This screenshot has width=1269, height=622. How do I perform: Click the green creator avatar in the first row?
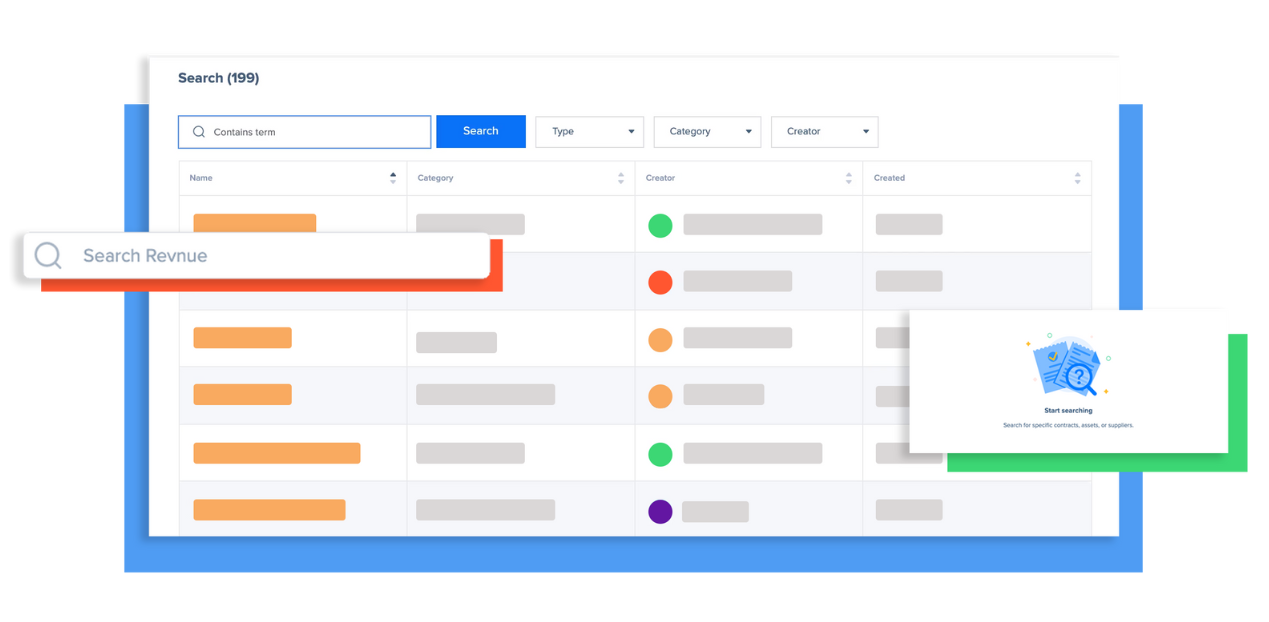[660, 226]
